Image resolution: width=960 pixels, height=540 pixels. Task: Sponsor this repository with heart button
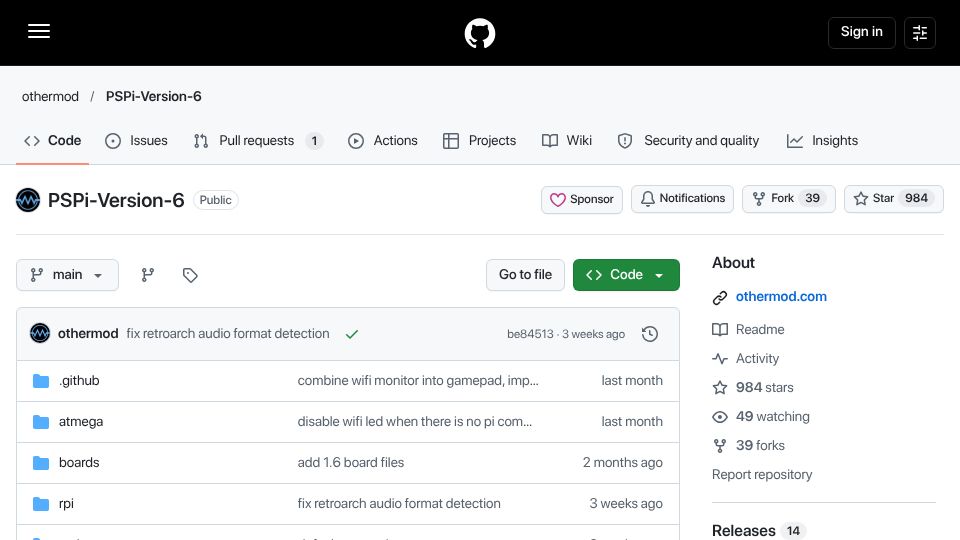click(582, 200)
